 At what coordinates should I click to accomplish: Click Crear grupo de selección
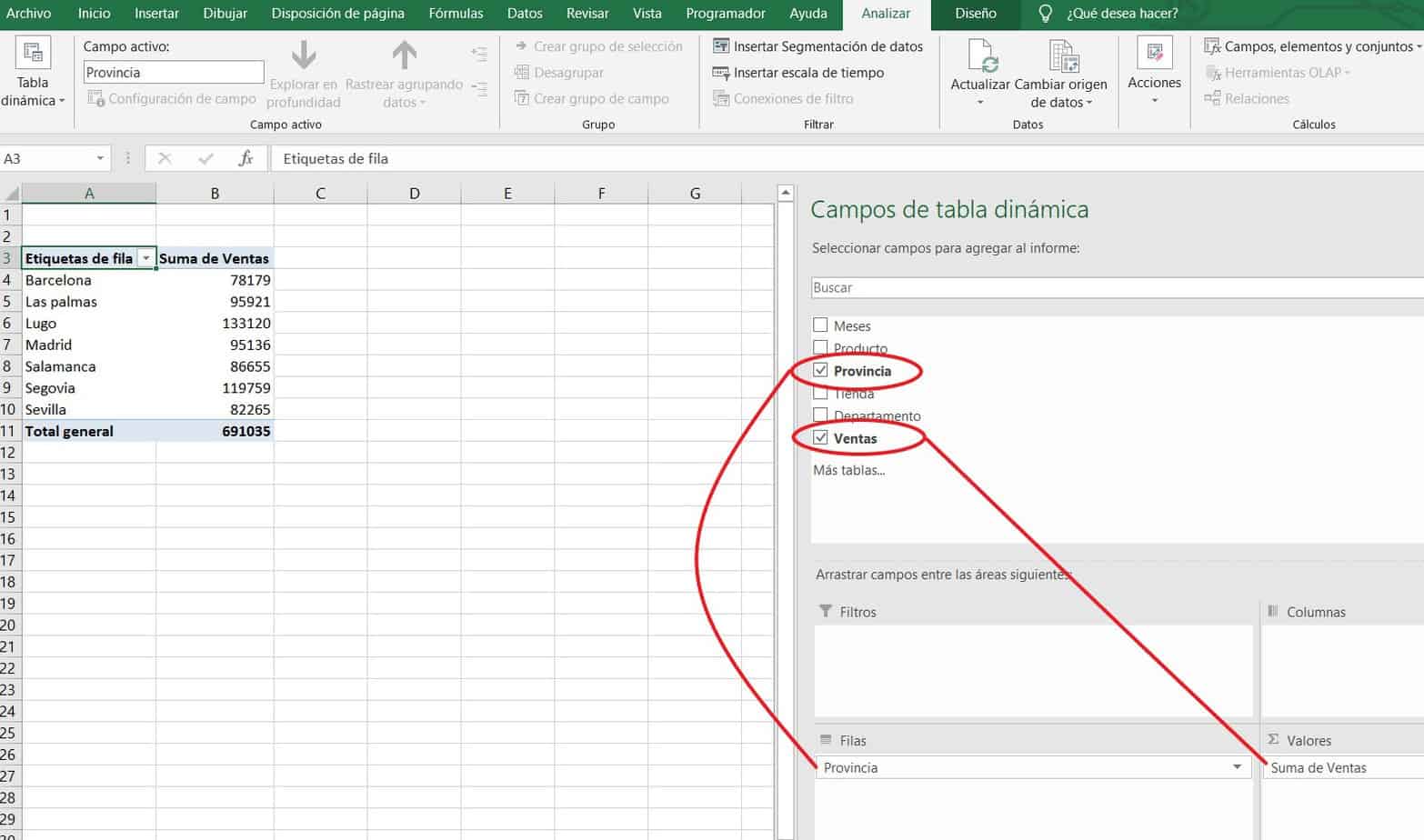(598, 46)
